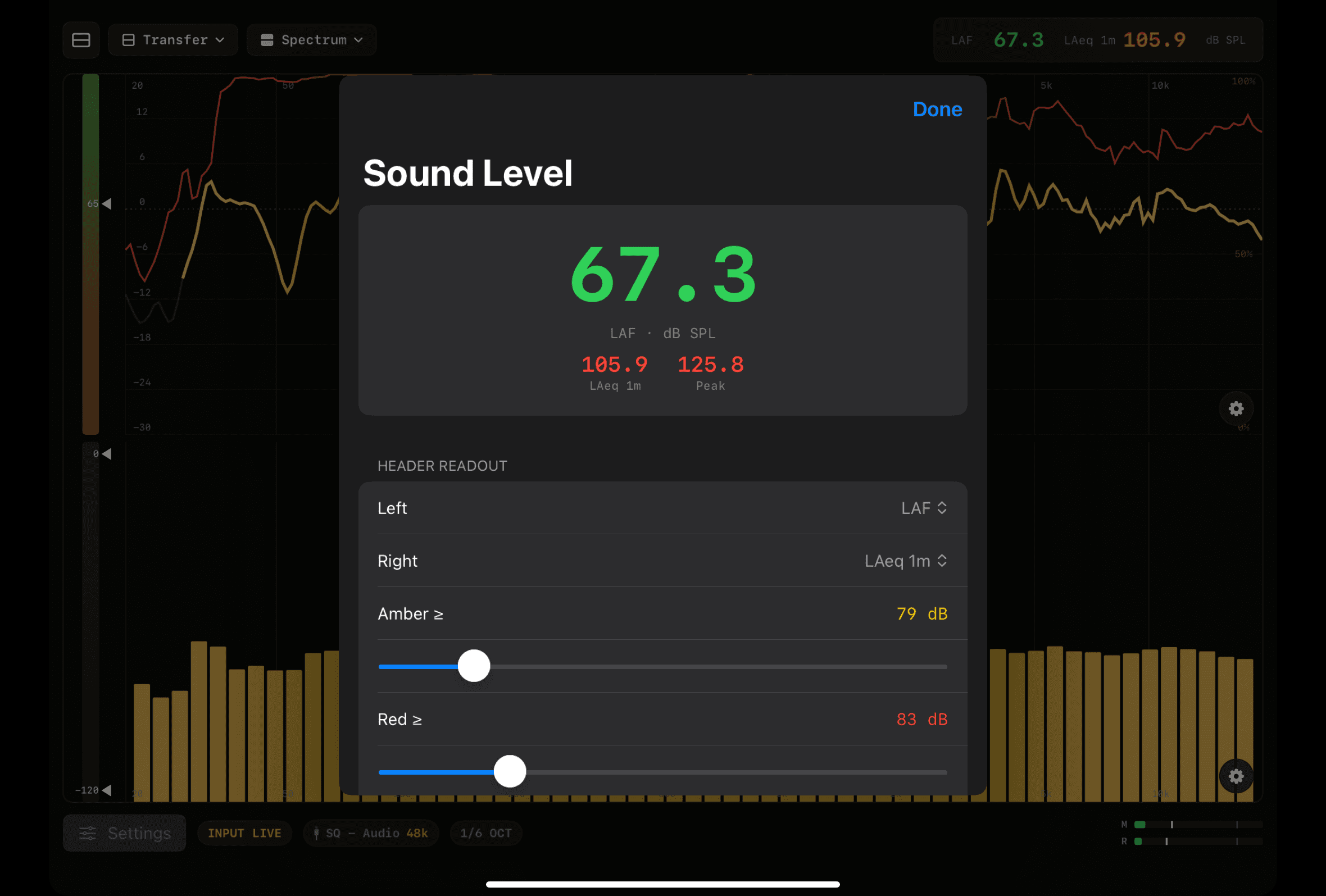
Task: Click the vertical SPL level meter bar
Action: (x=90, y=254)
